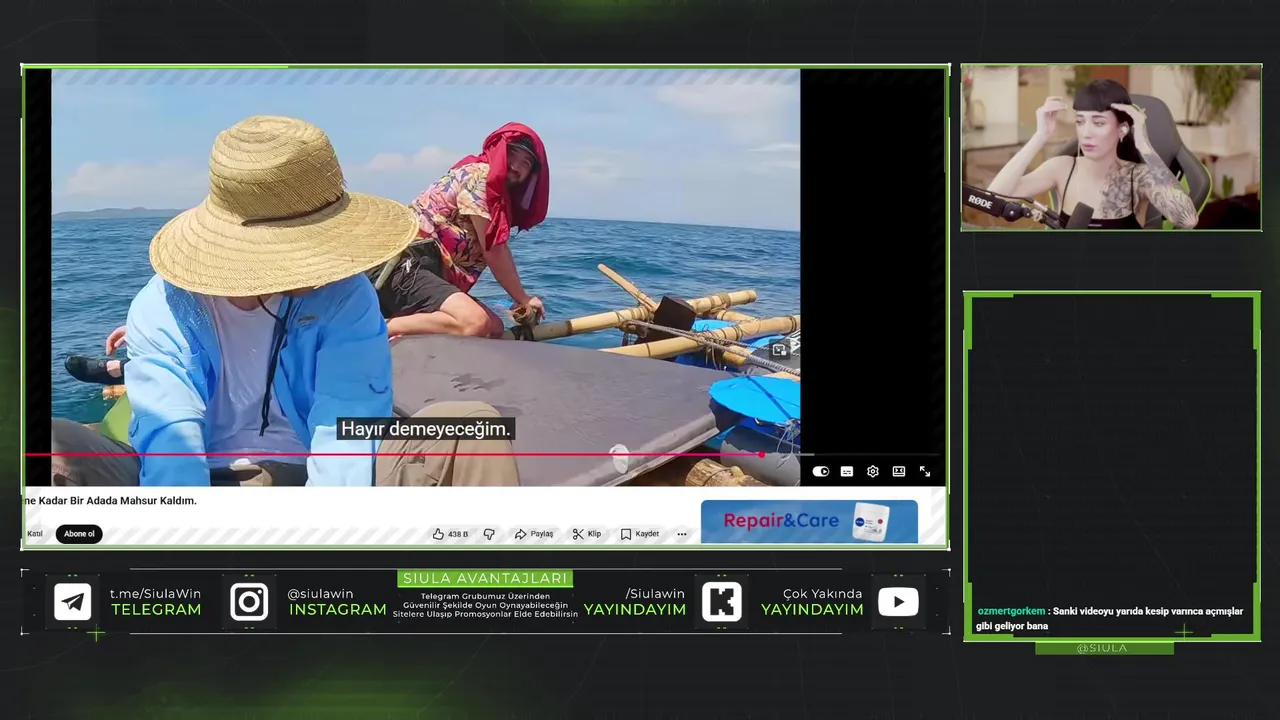This screenshot has width=1280, height=720.
Task: Click the Katıl join button
Action: point(35,534)
